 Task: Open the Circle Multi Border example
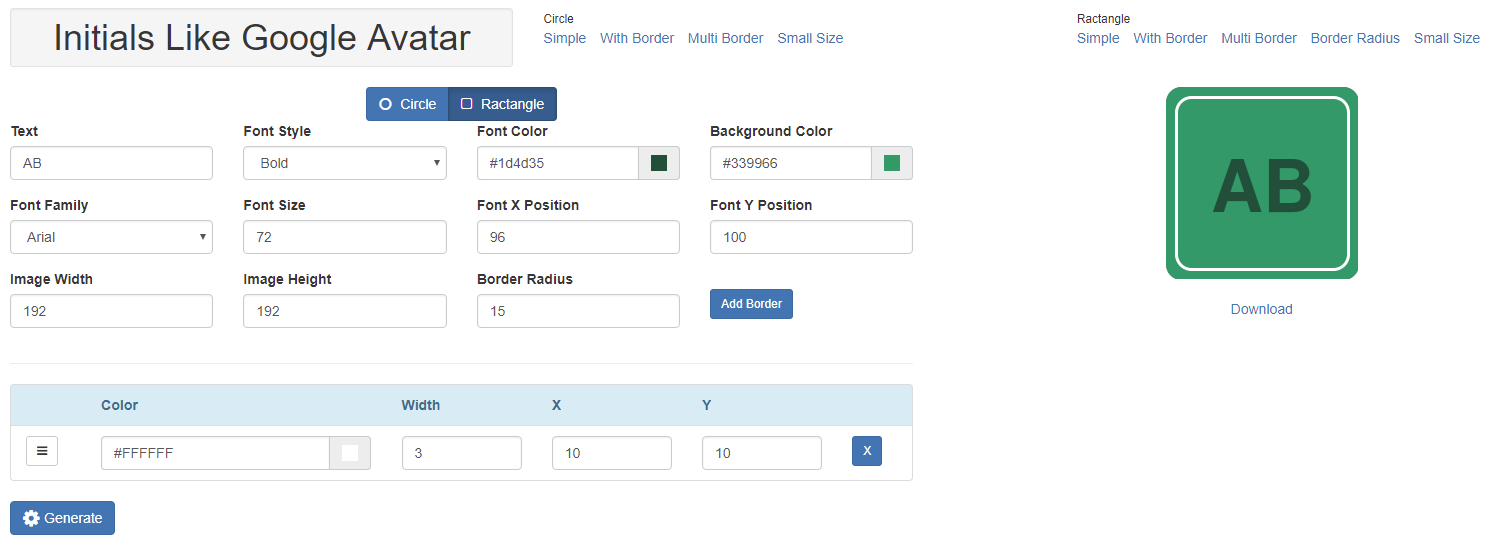725,38
